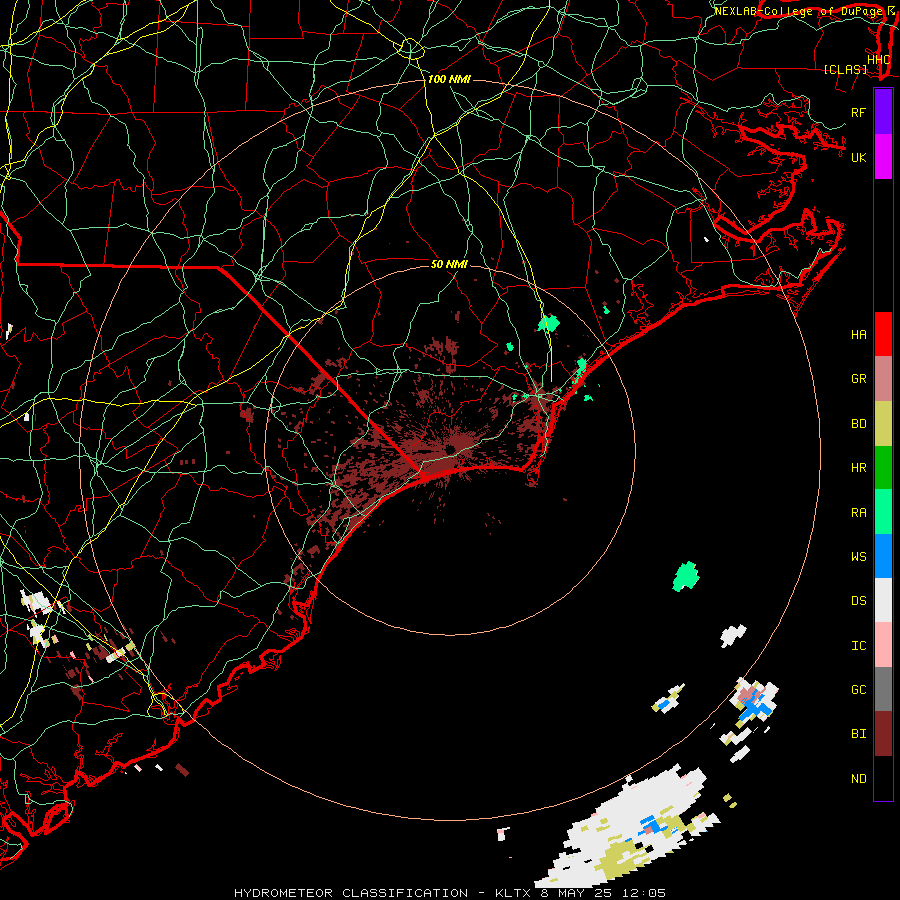Click the BD yellow legend swatch

pyautogui.click(x=883, y=424)
